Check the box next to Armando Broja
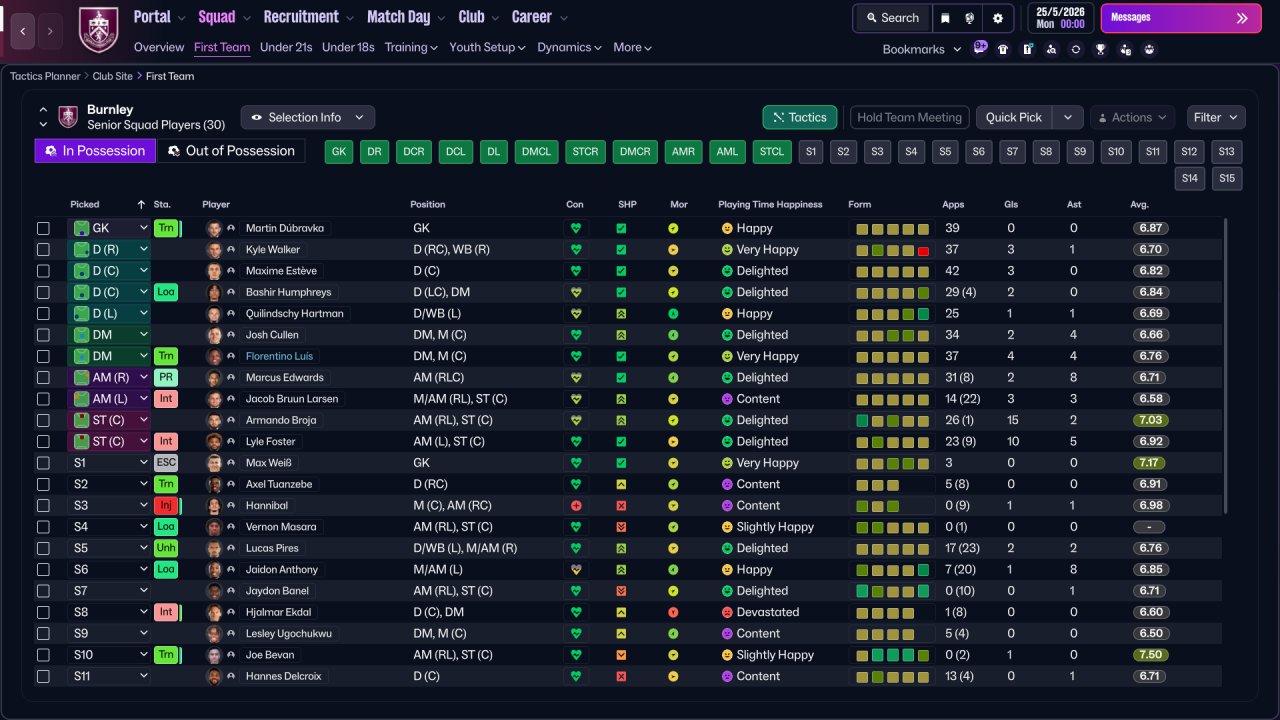This screenshot has height=720, width=1280. click(43, 420)
